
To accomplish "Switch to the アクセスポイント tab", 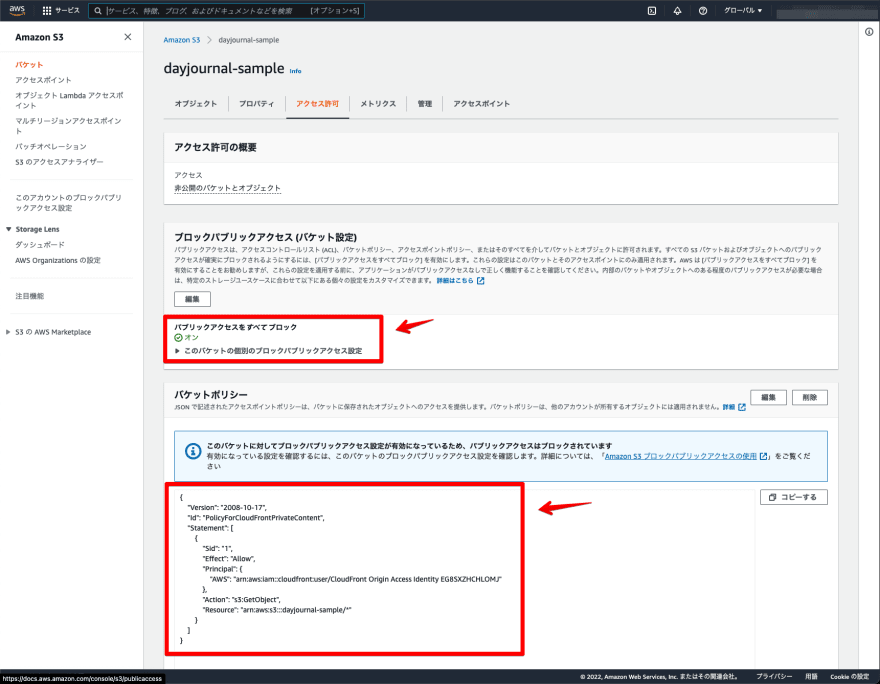I will tap(482, 104).
